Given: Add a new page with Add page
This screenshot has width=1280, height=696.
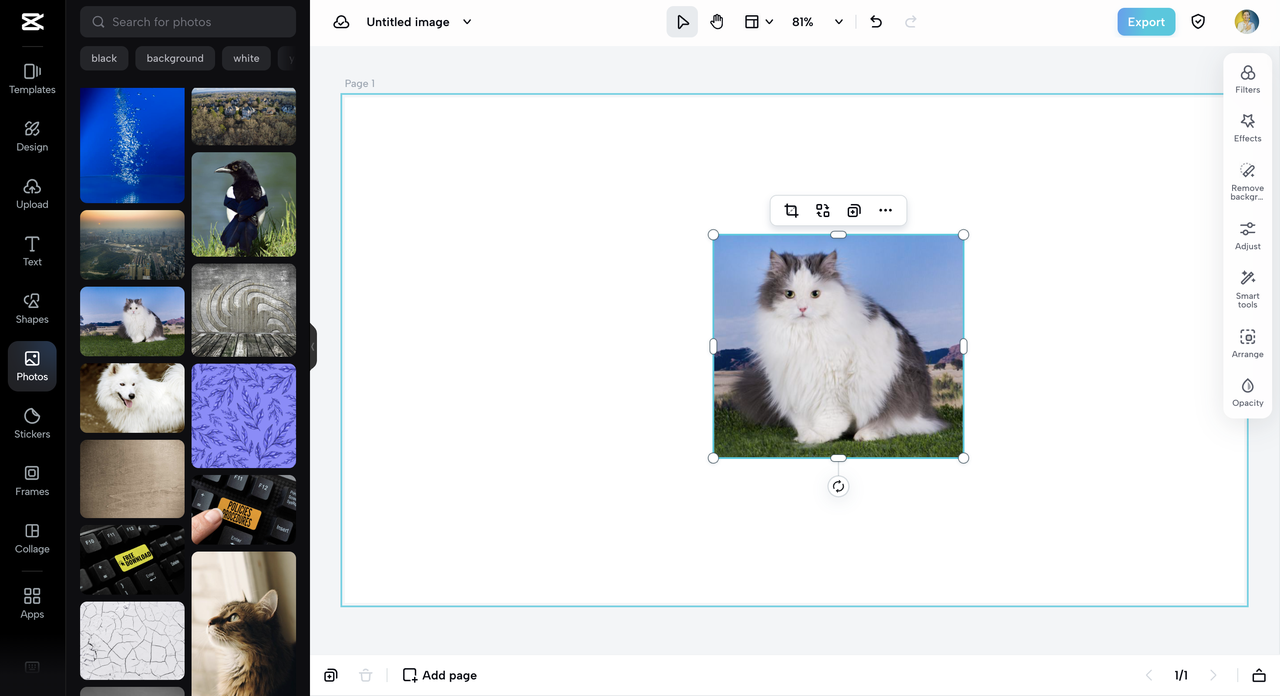Looking at the screenshot, I should pyautogui.click(x=439, y=675).
